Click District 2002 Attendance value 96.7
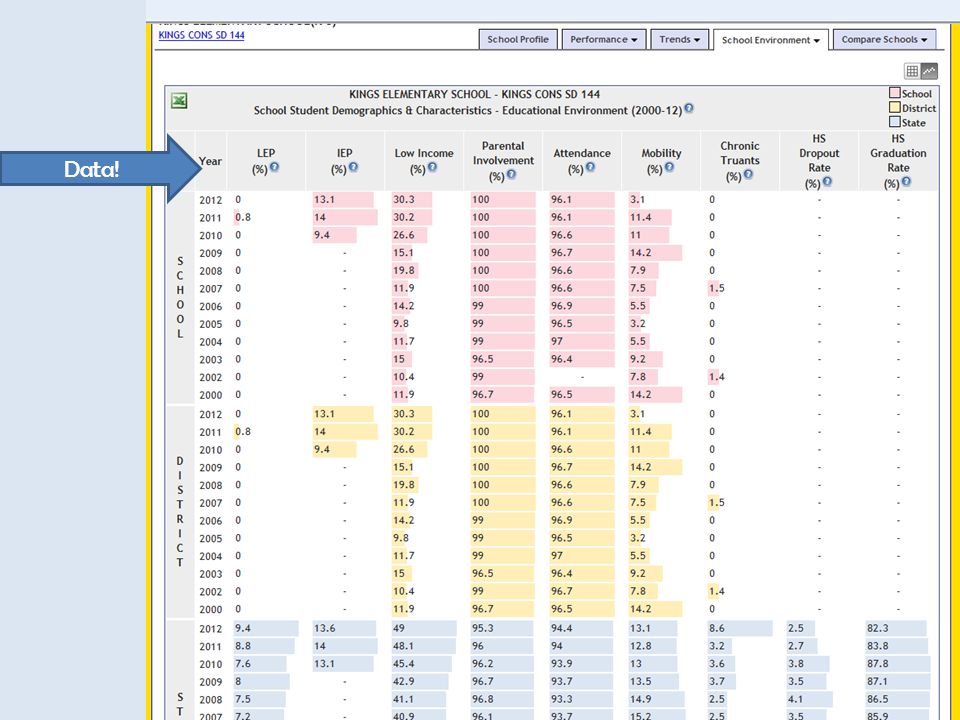 [561, 591]
